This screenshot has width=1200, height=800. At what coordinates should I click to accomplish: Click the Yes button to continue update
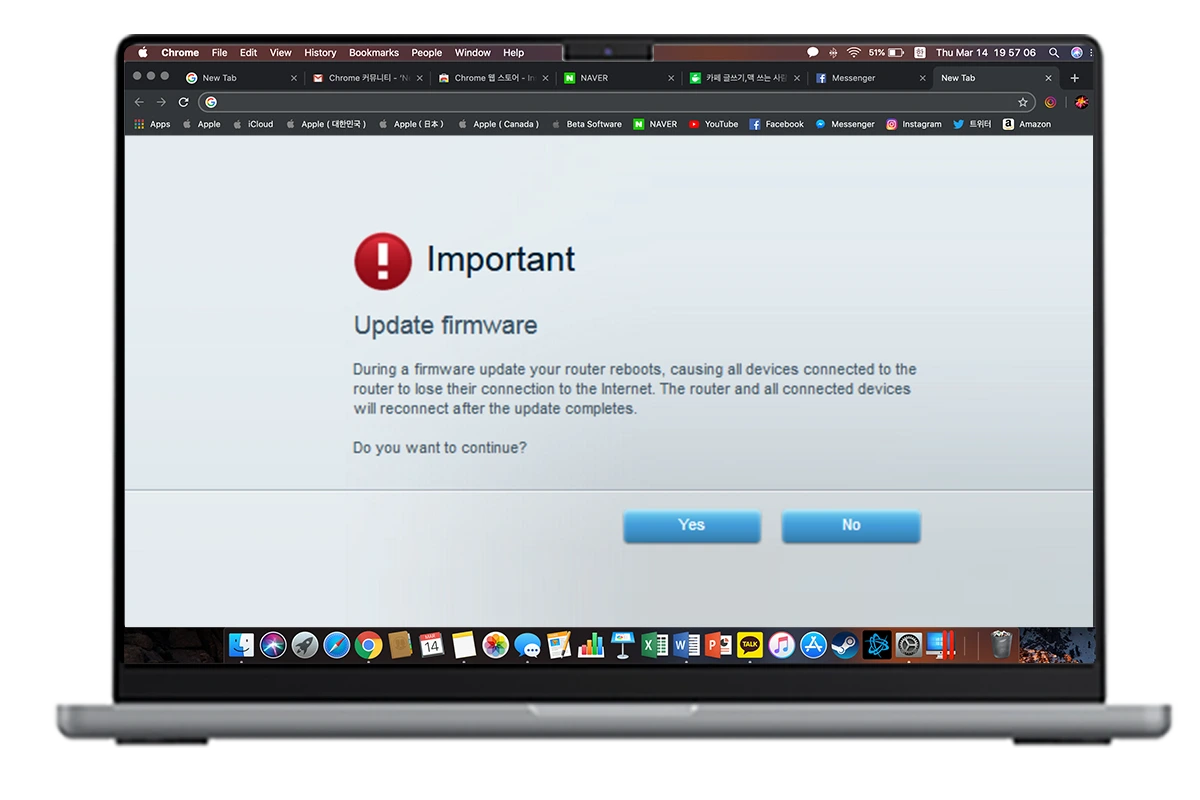(x=691, y=526)
